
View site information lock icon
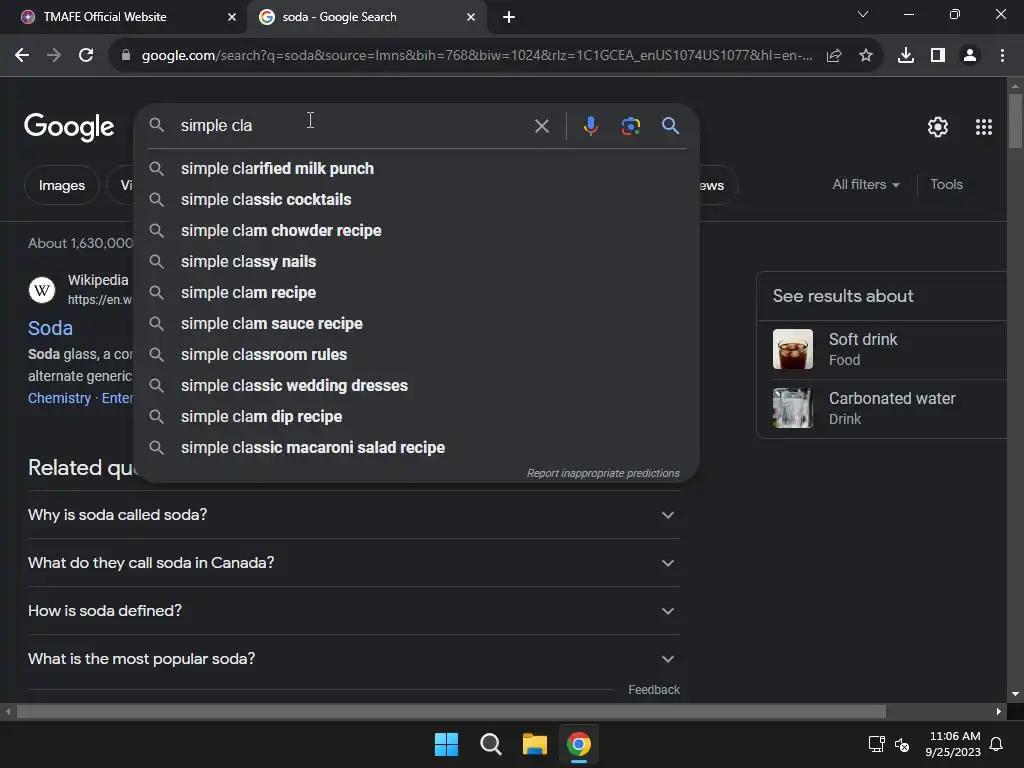pyautogui.click(x=125, y=56)
